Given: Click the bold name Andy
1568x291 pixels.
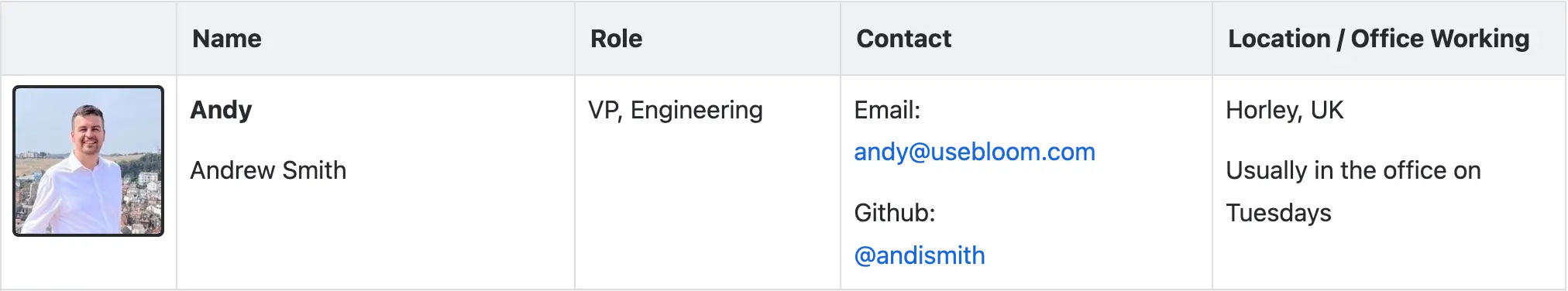Looking at the screenshot, I should (x=222, y=110).
